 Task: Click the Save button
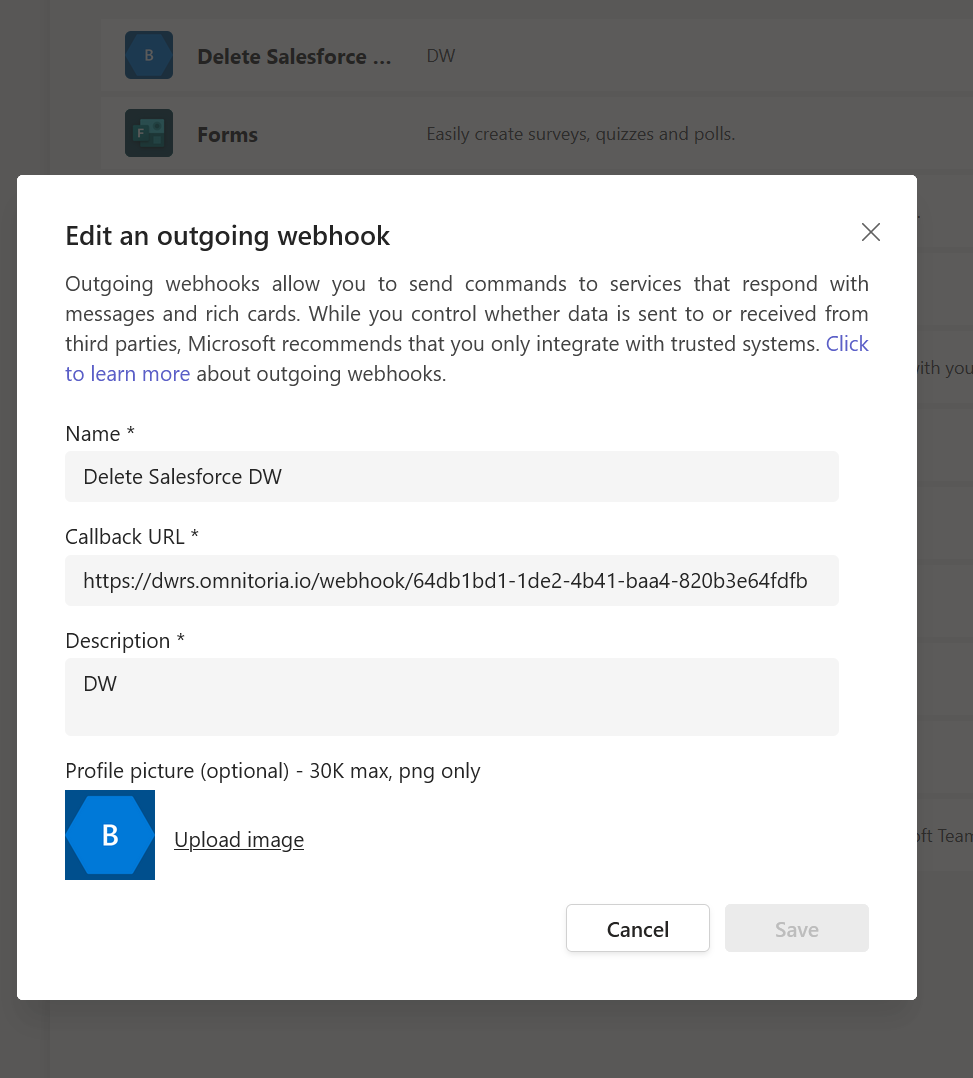(796, 928)
